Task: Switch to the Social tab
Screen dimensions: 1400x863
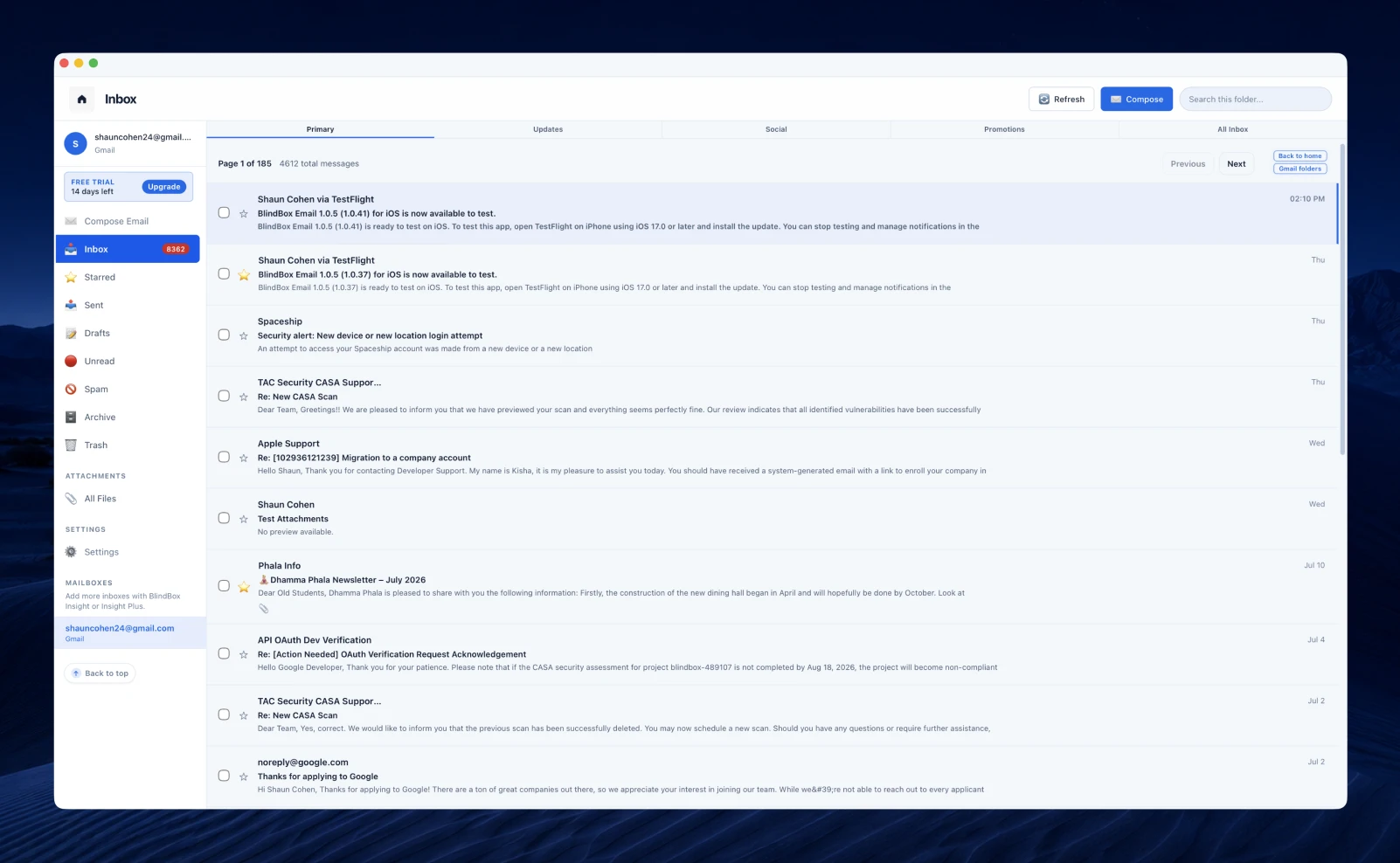Action: click(776, 129)
